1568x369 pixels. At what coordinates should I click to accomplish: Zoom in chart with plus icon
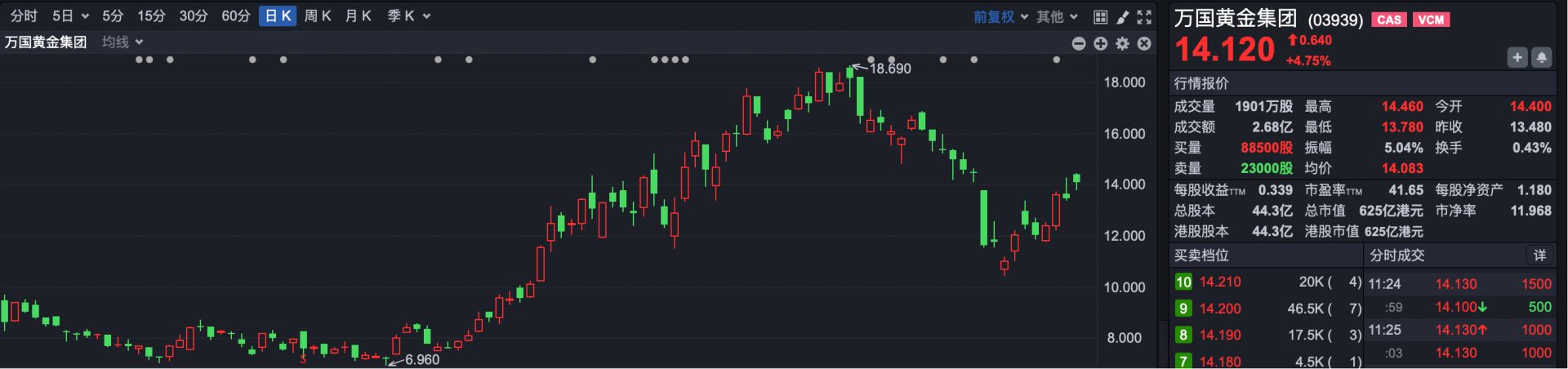pyautogui.click(x=1101, y=43)
